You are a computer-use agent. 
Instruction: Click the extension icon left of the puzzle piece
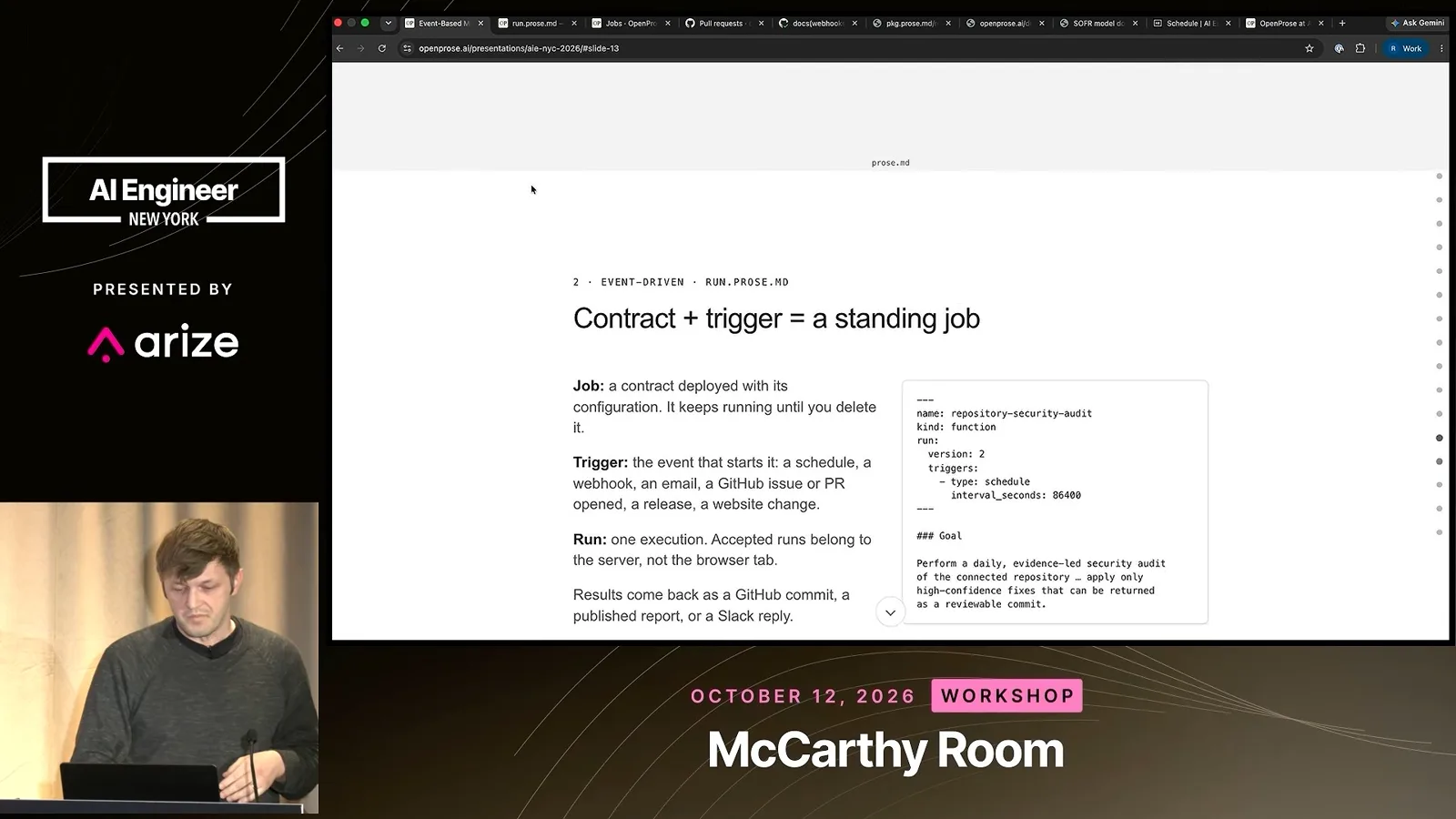[x=1340, y=48]
